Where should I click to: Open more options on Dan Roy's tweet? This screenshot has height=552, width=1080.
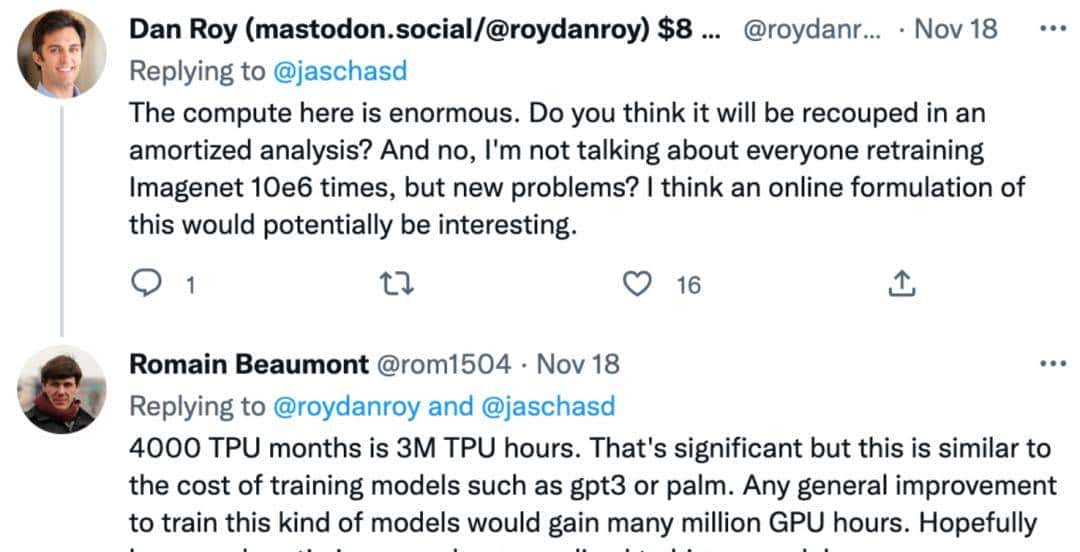tap(1053, 28)
